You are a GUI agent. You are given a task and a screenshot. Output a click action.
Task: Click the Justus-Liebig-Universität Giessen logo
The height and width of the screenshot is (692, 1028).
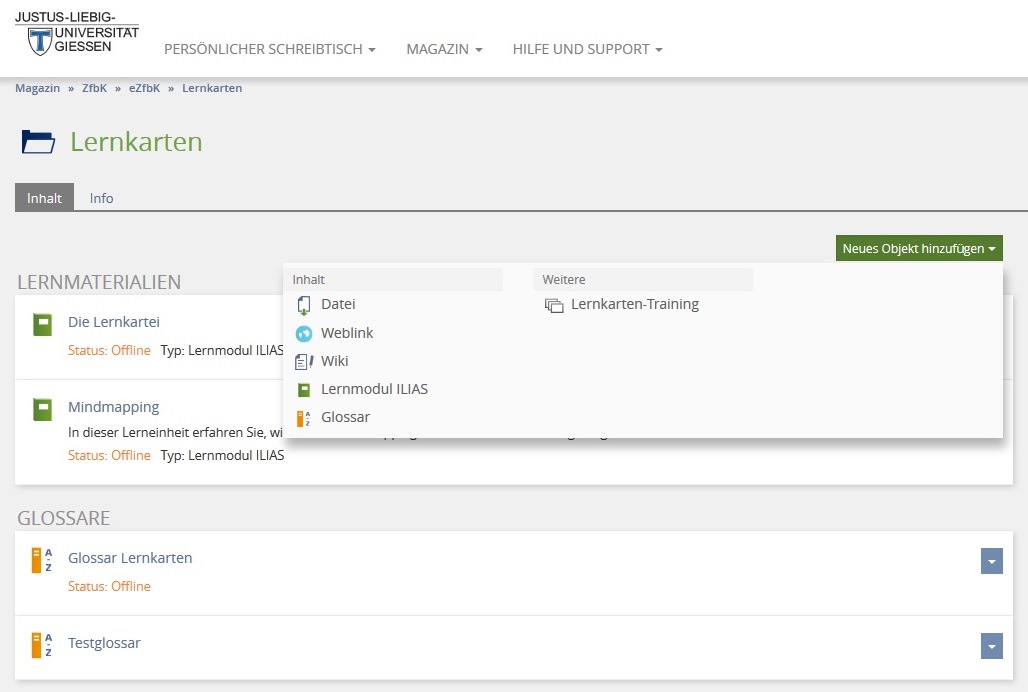click(x=76, y=34)
